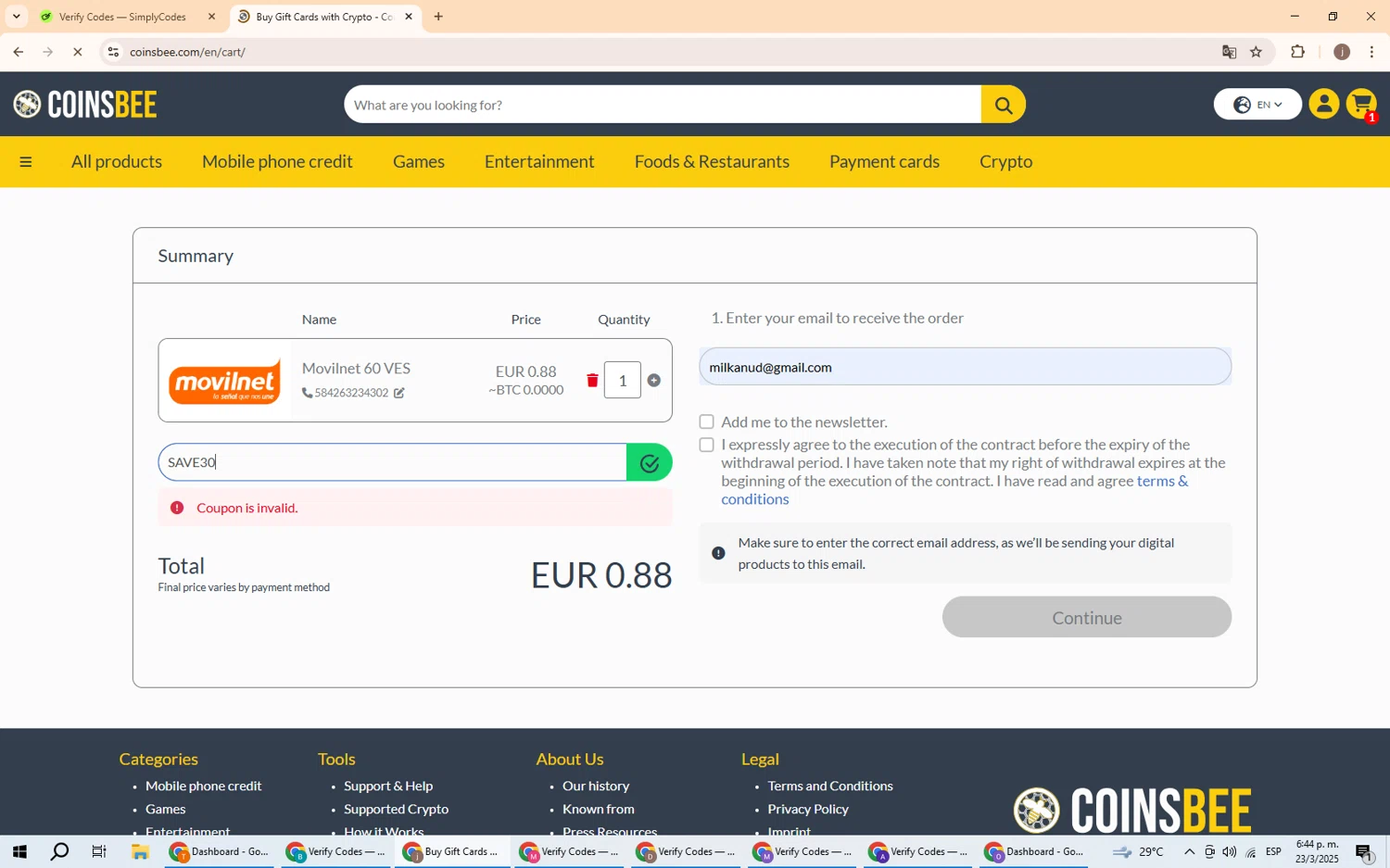Click the quantity box showing 1
The height and width of the screenshot is (868, 1390).
pyautogui.click(x=623, y=381)
